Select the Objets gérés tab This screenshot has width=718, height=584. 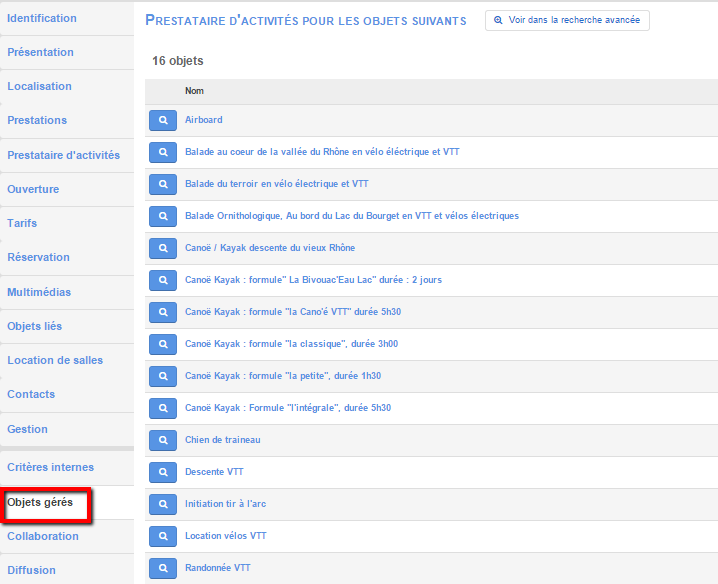pos(67,502)
